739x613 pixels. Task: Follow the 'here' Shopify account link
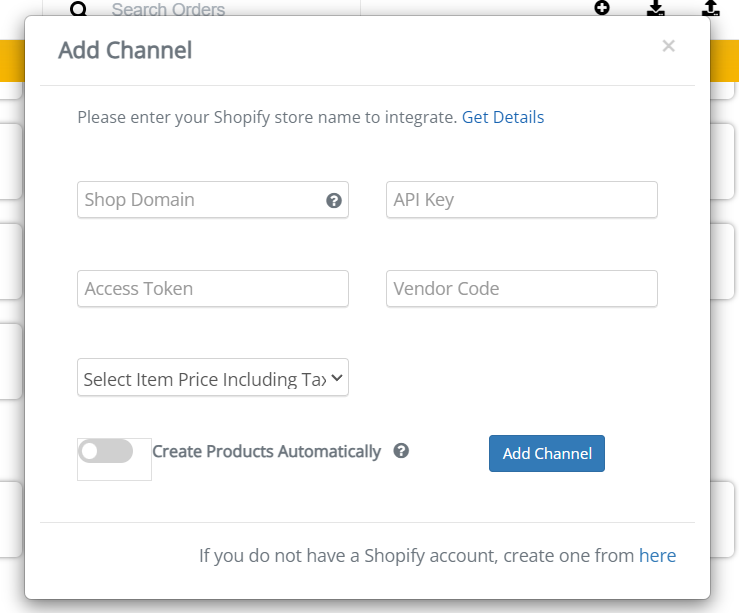coord(657,556)
